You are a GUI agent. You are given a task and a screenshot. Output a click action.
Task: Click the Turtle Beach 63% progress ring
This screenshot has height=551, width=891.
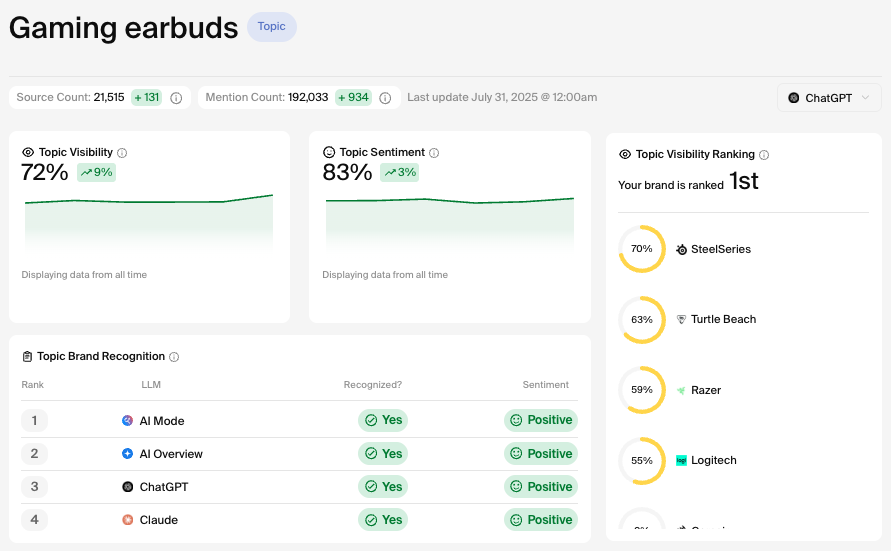[642, 319]
